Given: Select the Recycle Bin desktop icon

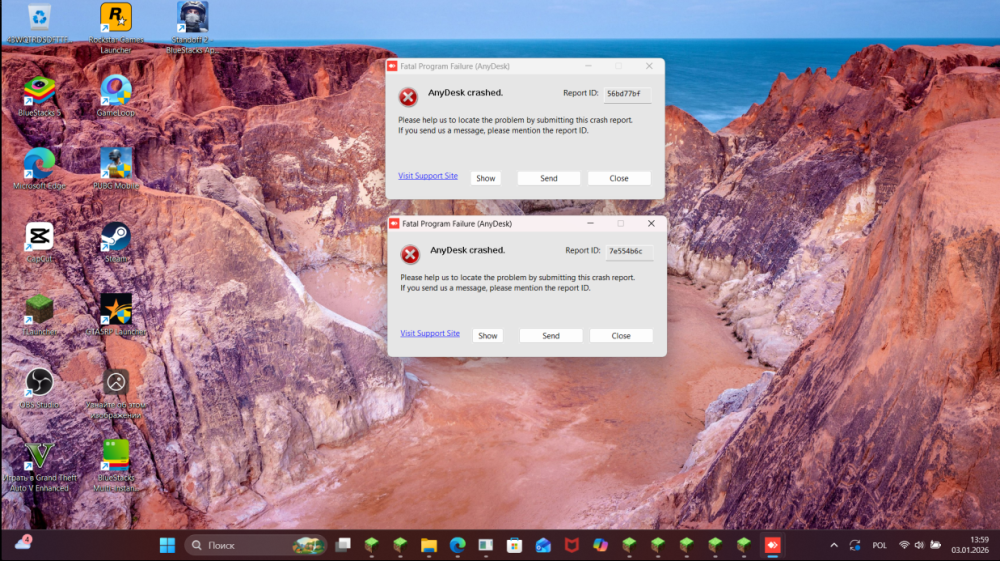Looking at the screenshot, I should pyautogui.click(x=39, y=24).
